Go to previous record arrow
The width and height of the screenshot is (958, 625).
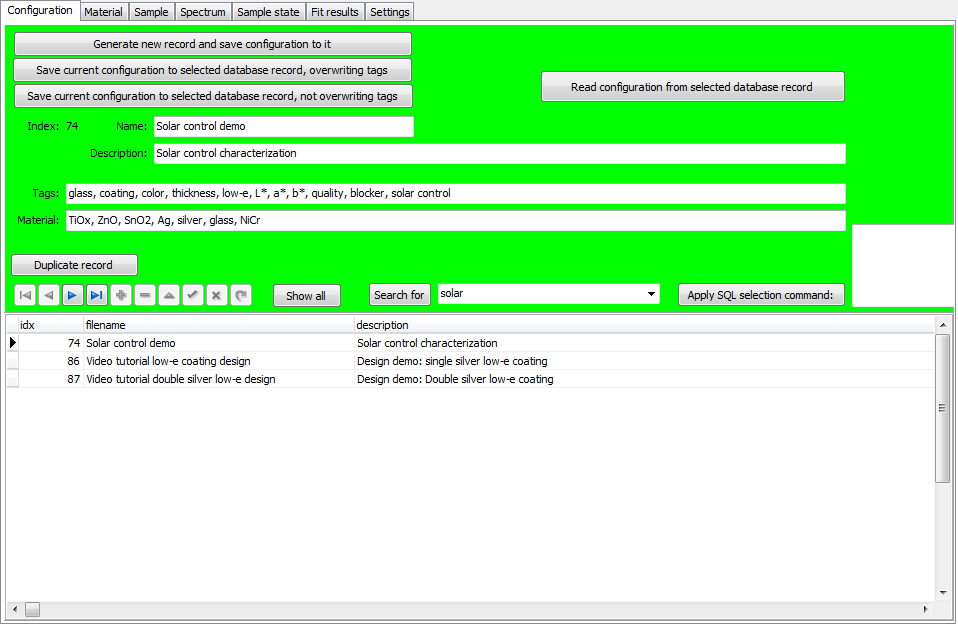(49, 295)
